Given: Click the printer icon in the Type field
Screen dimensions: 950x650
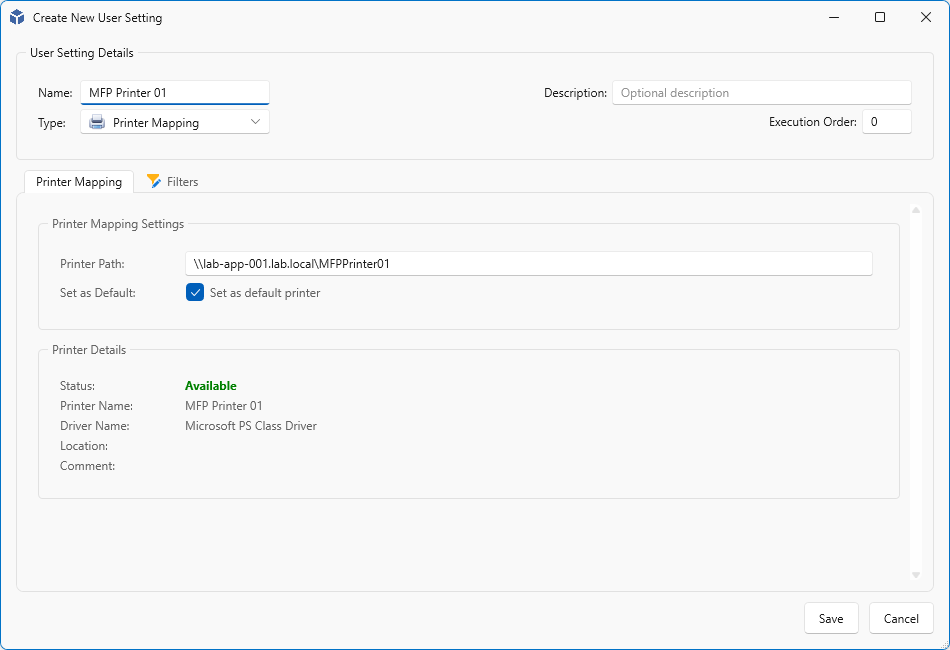Looking at the screenshot, I should point(97,123).
